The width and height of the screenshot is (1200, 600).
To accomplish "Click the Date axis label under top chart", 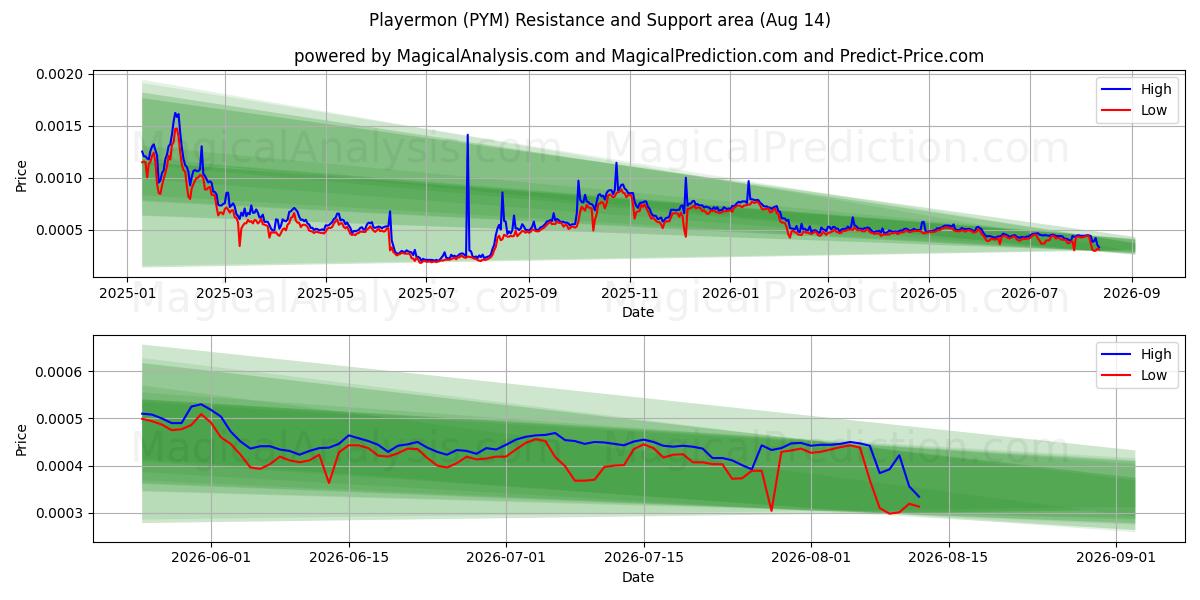I will [638, 313].
